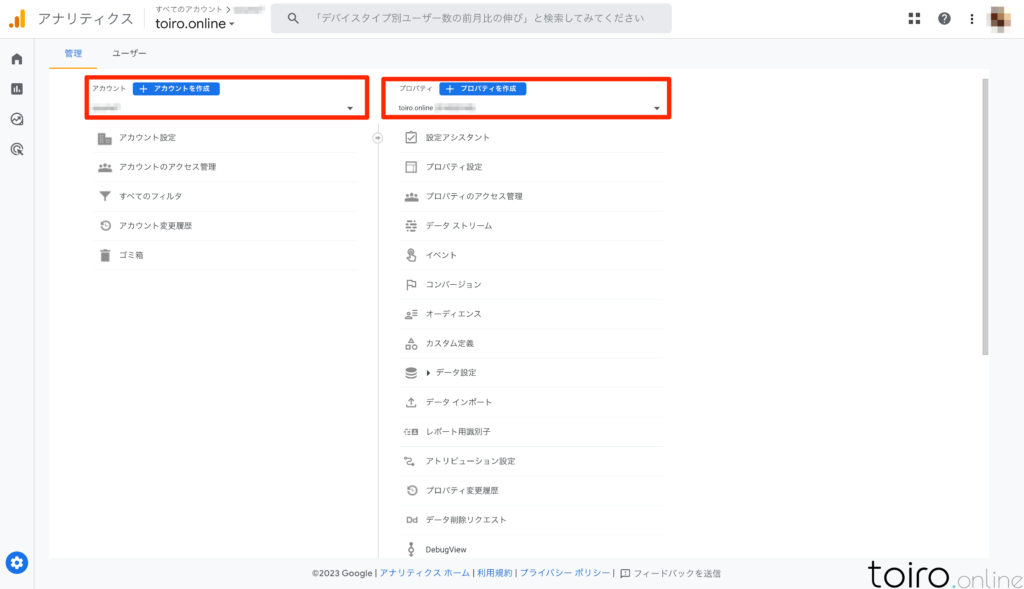Image resolution: width=1024 pixels, height=589 pixels.
Task: Expand the property selector dropdown
Action: click(x=657, y=108)
